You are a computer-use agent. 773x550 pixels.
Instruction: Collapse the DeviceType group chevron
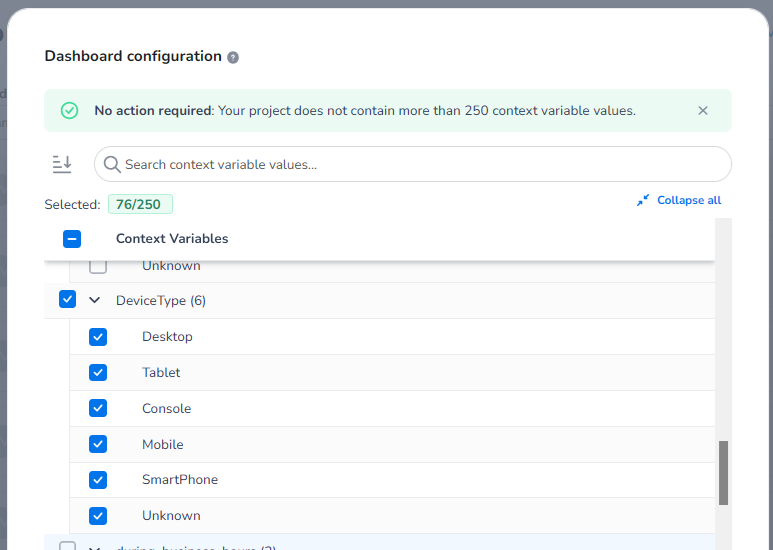pyautogui.click(x=95, y=300)
